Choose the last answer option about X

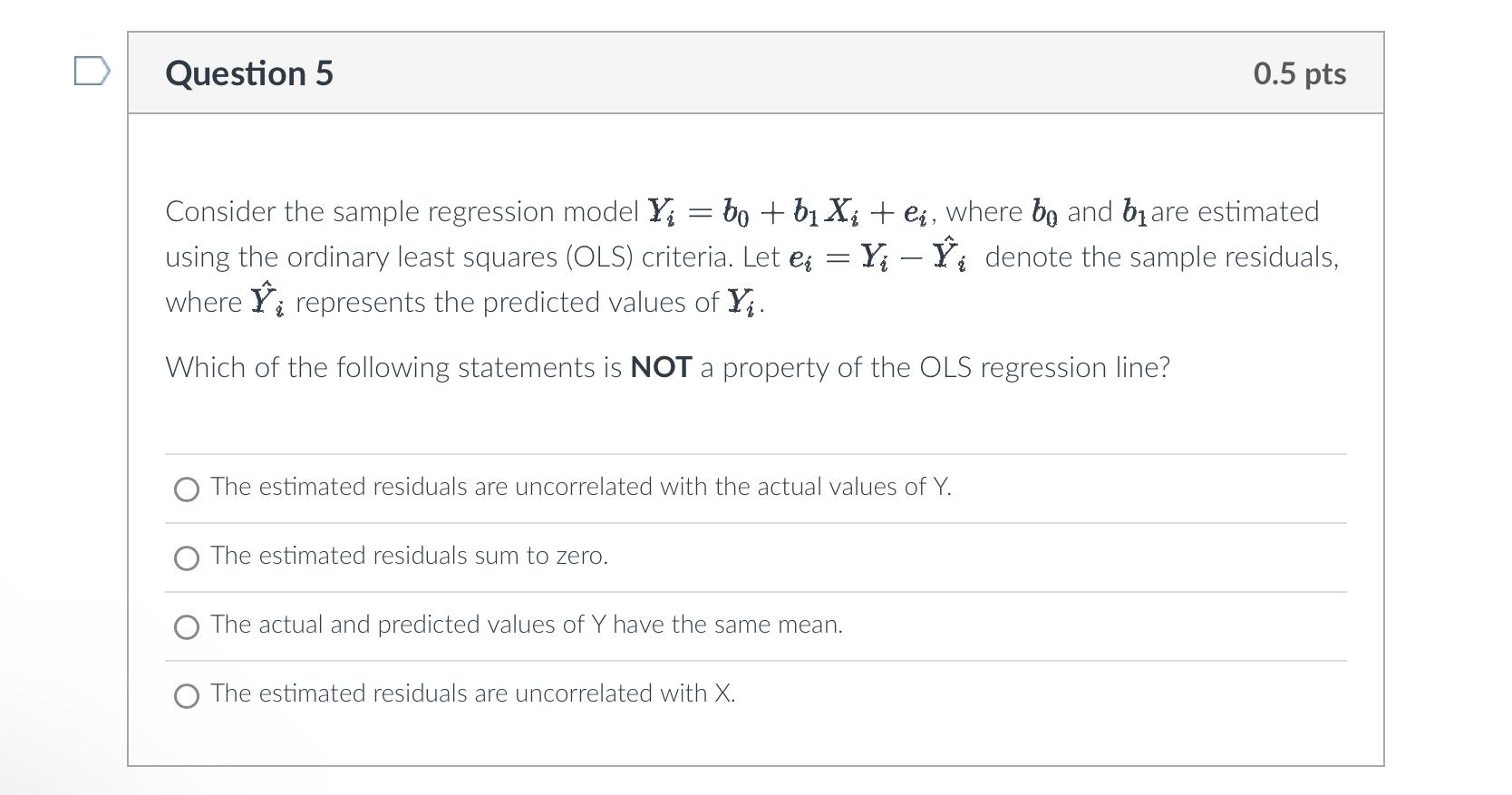pos(472,694)
